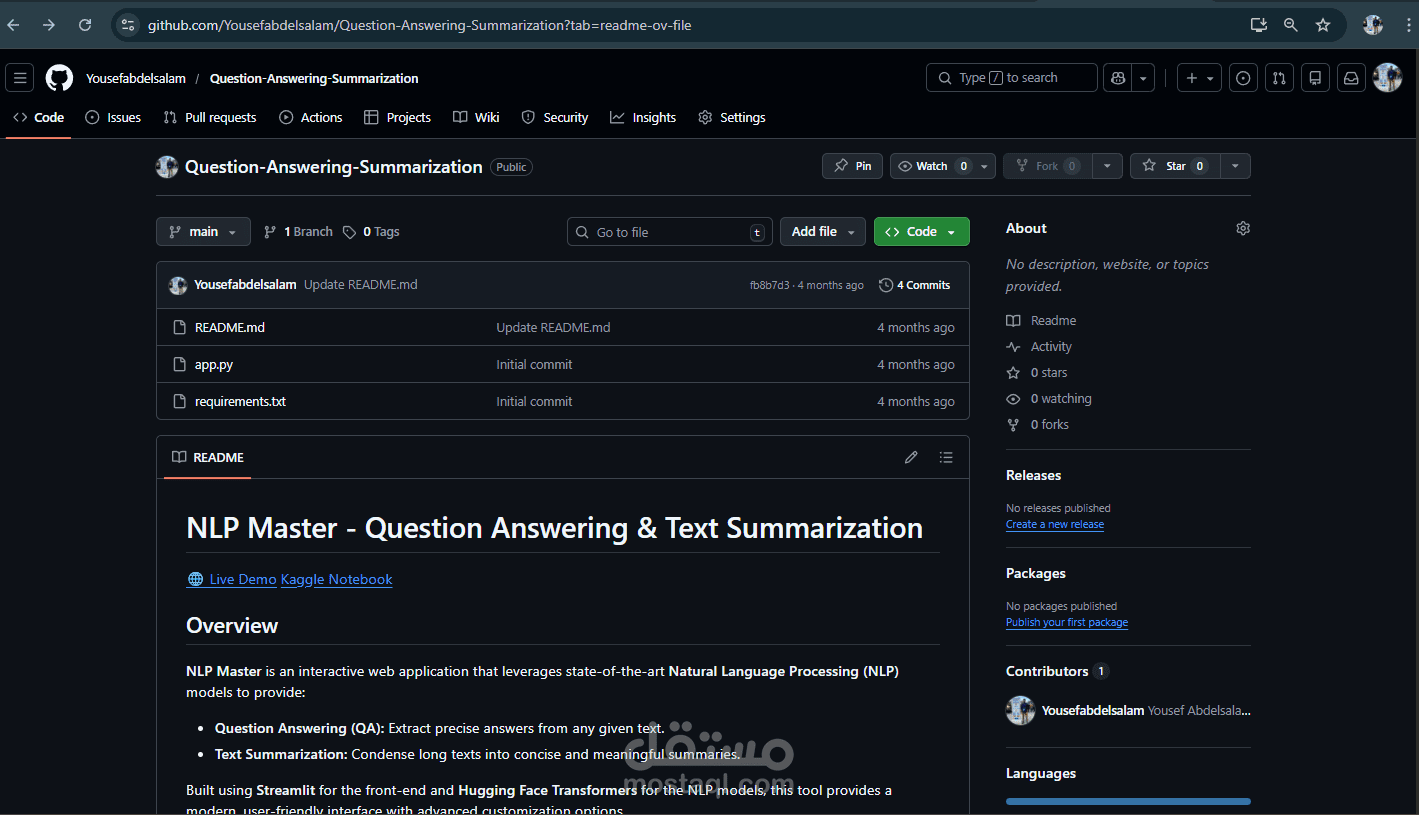Viewport: 1419px width, 815px height.
Task: Star this repository
Action: [1175, 166]
